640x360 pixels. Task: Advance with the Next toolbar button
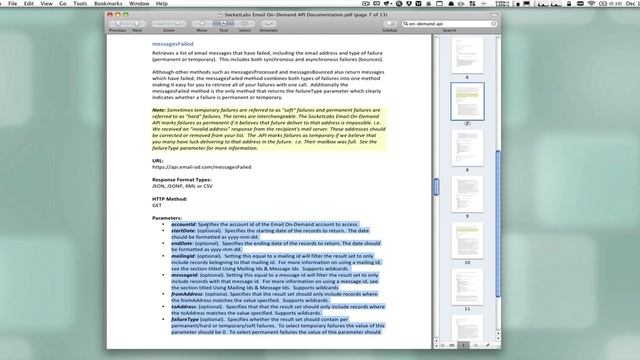137,24
